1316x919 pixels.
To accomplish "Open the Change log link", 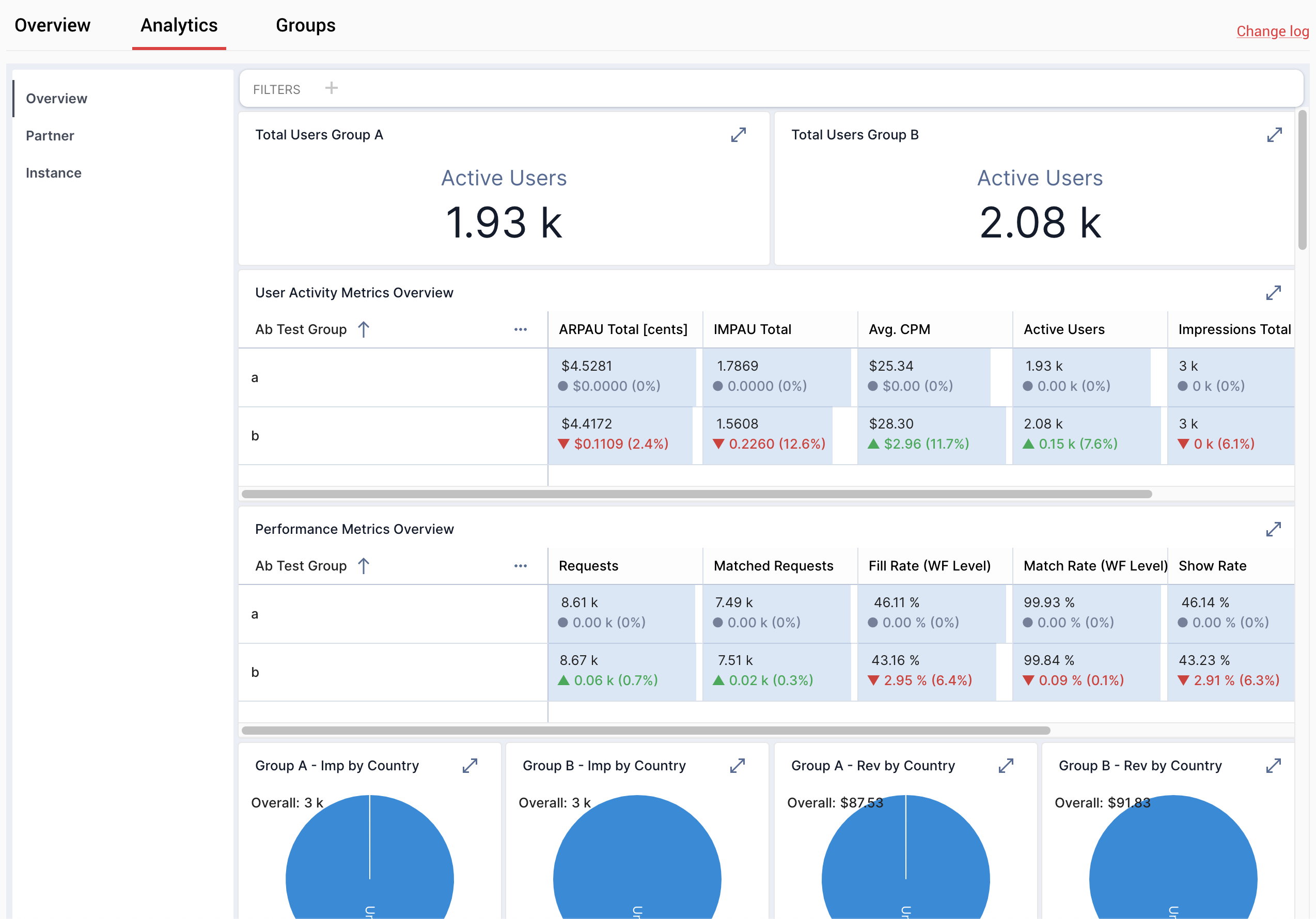I will 1273,31.
